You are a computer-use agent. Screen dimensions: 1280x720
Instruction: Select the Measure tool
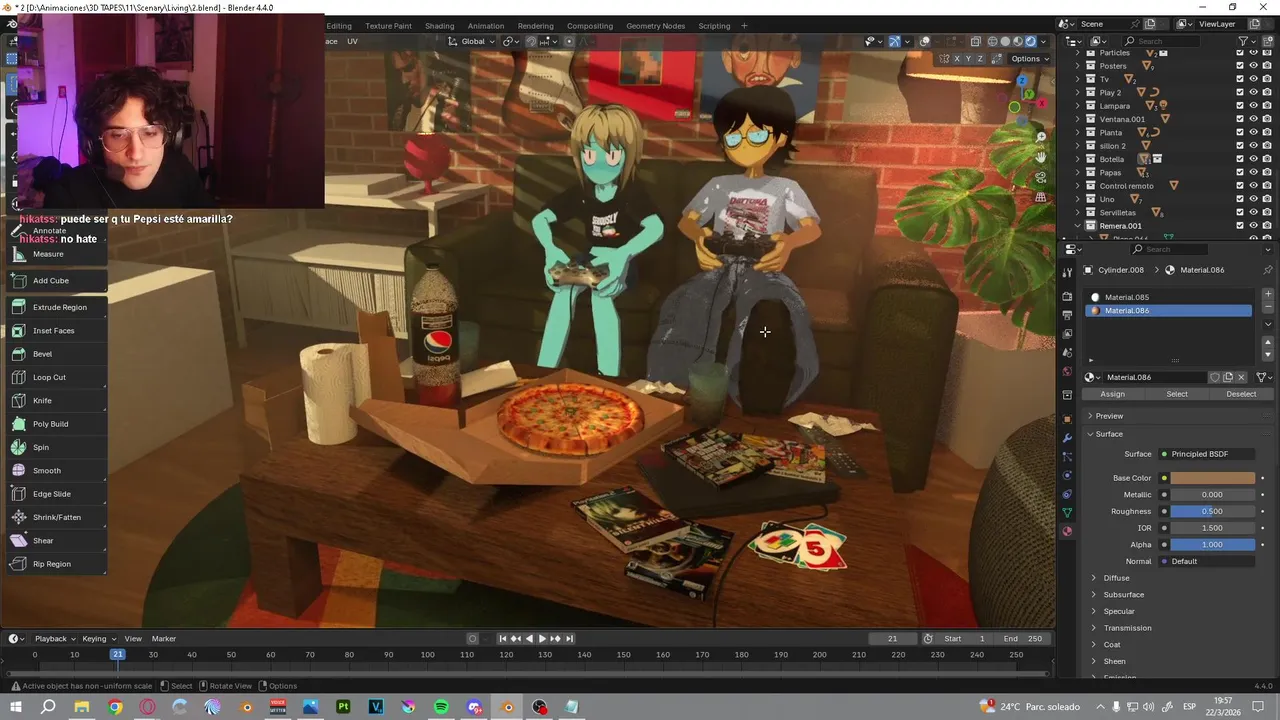[56, 254]
